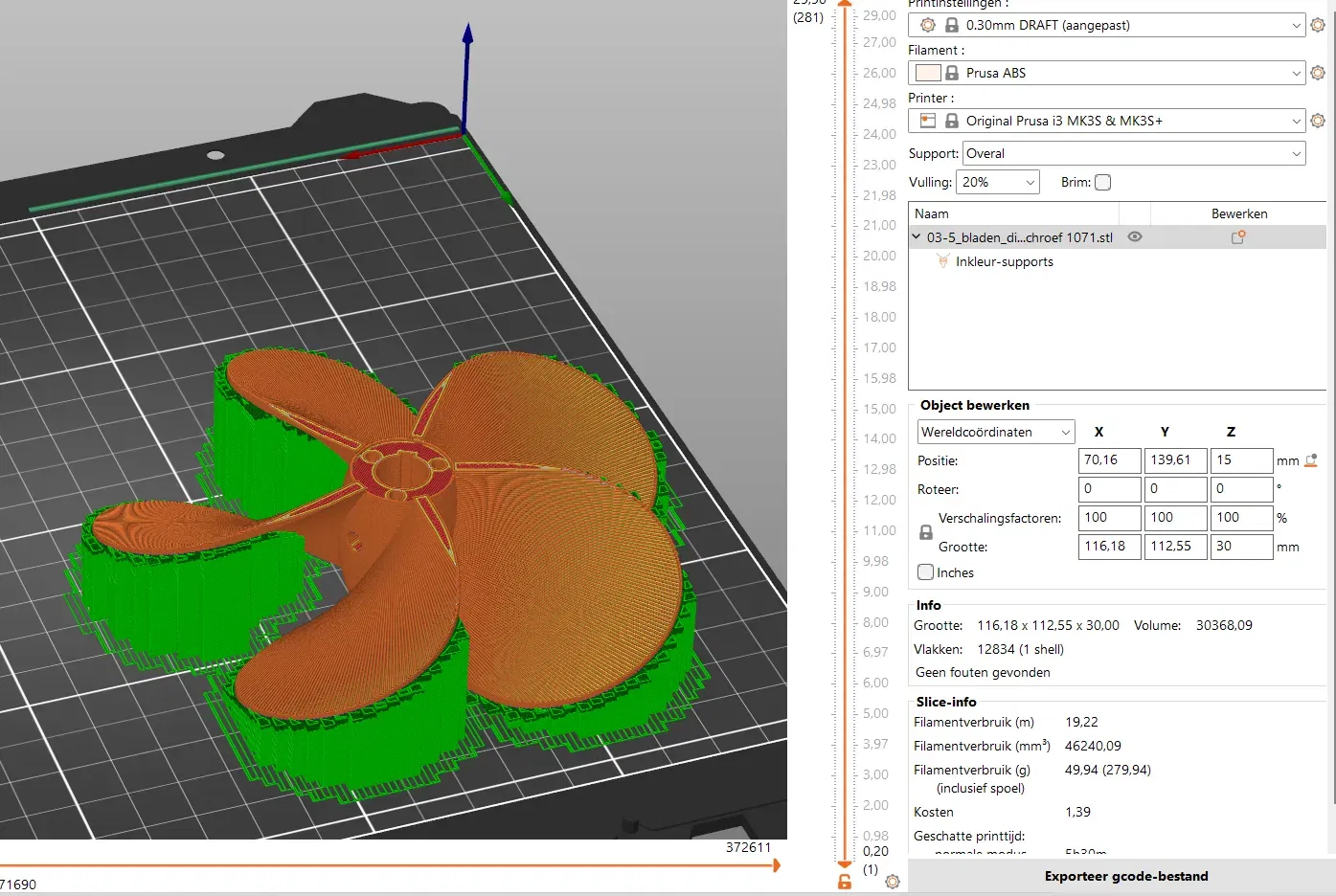The height and width of the screenshot is (896, 1336).
Task: Click the drop-to-bed icon beside Positie row
Action: (x=1311, y=460)
